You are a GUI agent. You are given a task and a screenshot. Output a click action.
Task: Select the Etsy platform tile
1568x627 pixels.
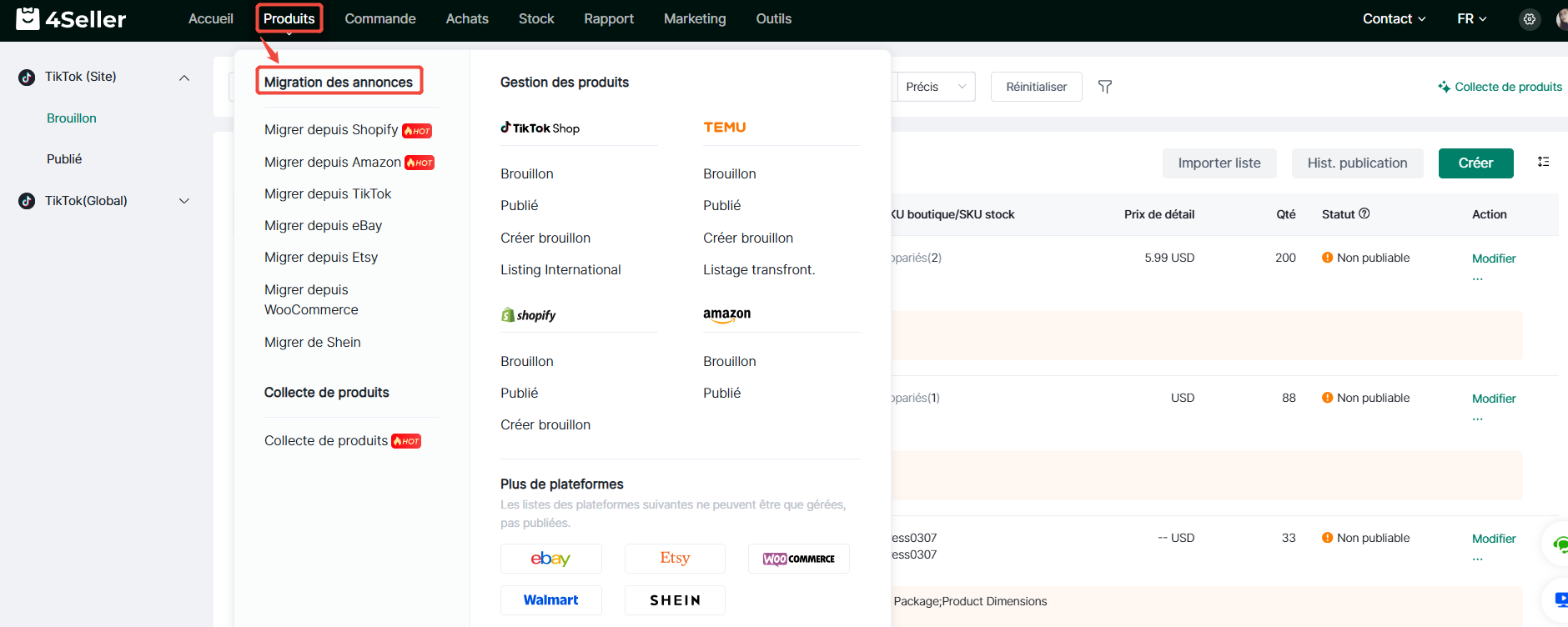[675, 559]
